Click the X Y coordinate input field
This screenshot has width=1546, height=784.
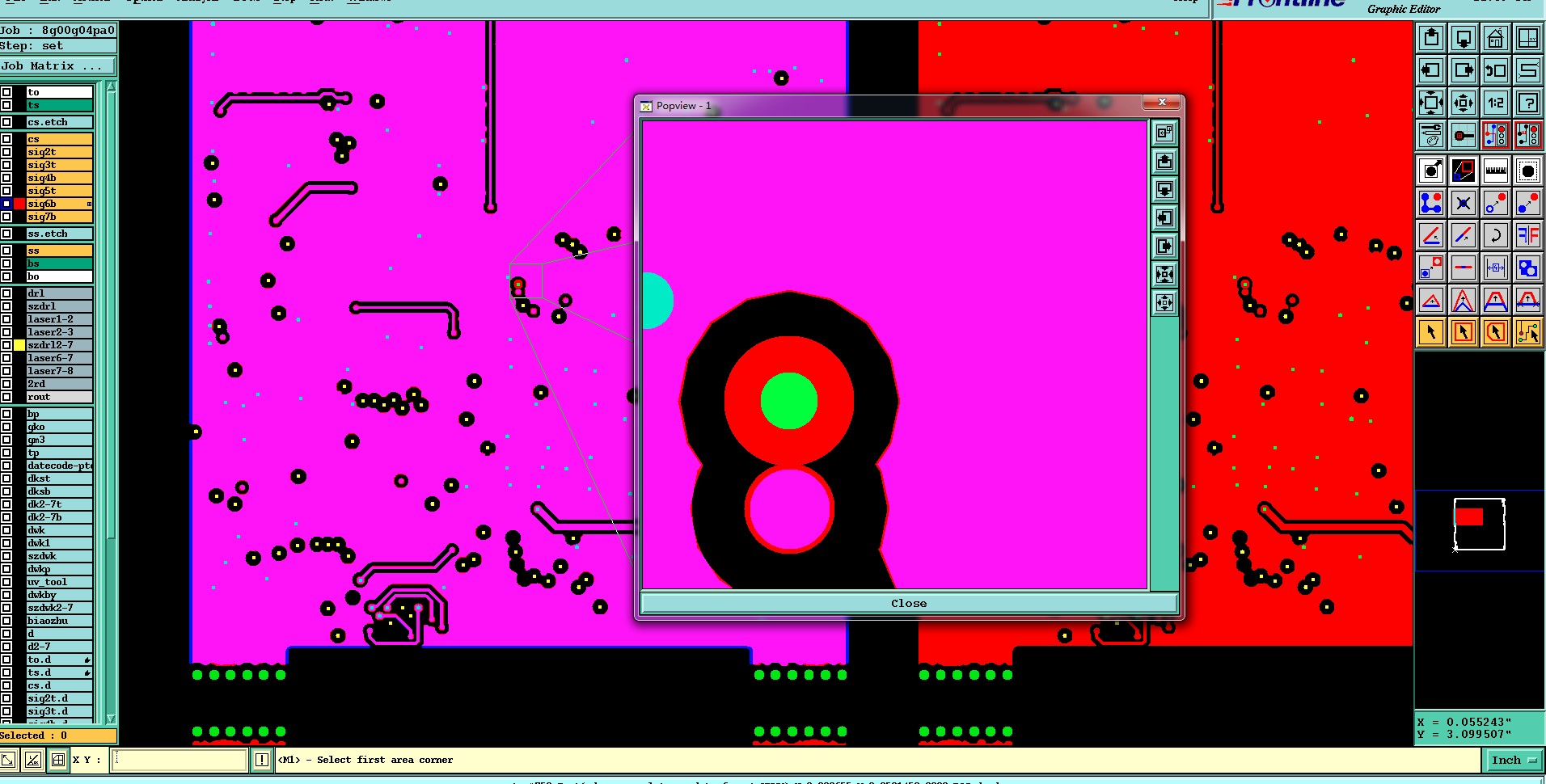[179, 760]
